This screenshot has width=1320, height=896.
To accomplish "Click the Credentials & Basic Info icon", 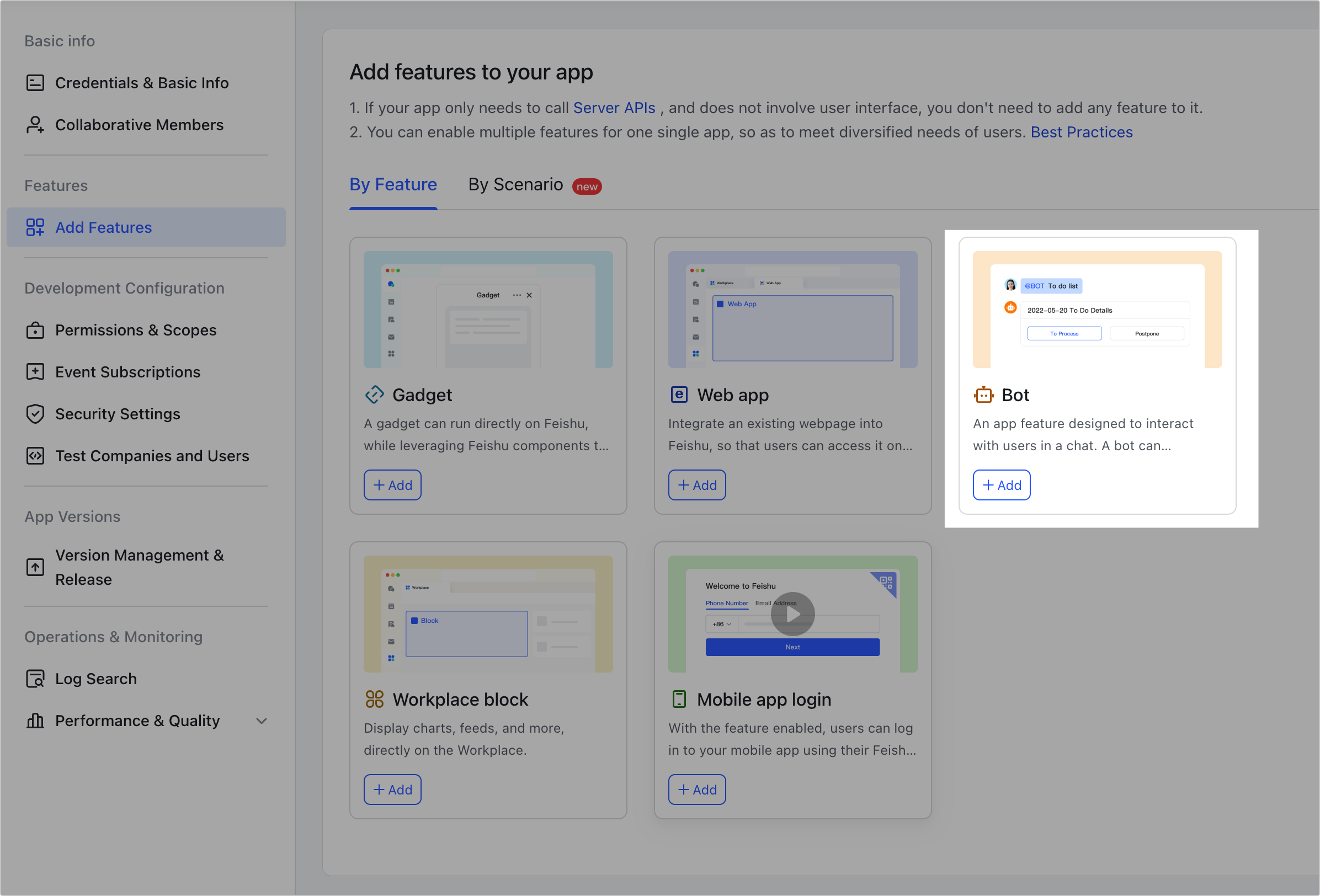I will pyautogui.click(x=35, y=83).
